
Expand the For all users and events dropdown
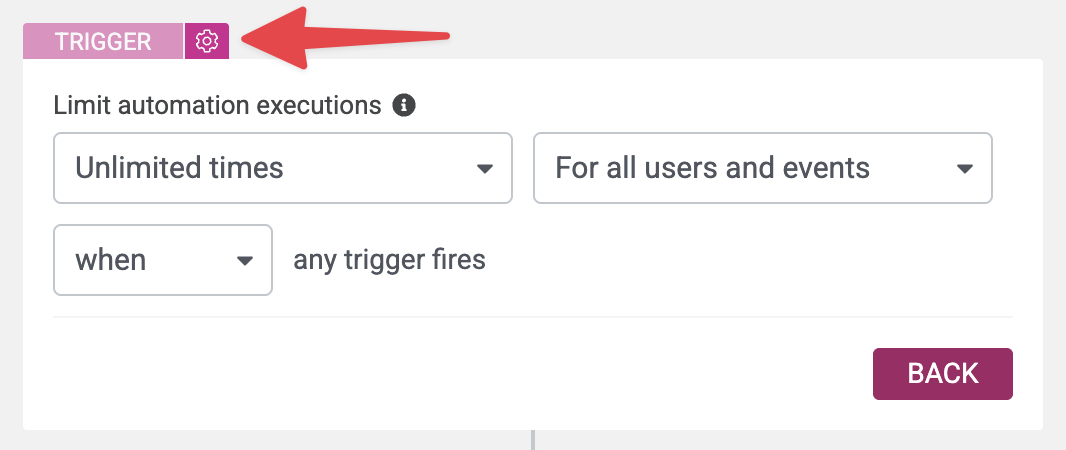point(762,168)
